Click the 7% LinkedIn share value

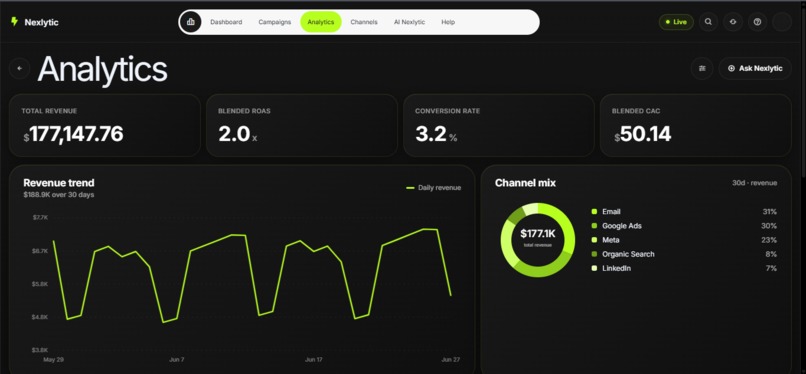(771, 268)
